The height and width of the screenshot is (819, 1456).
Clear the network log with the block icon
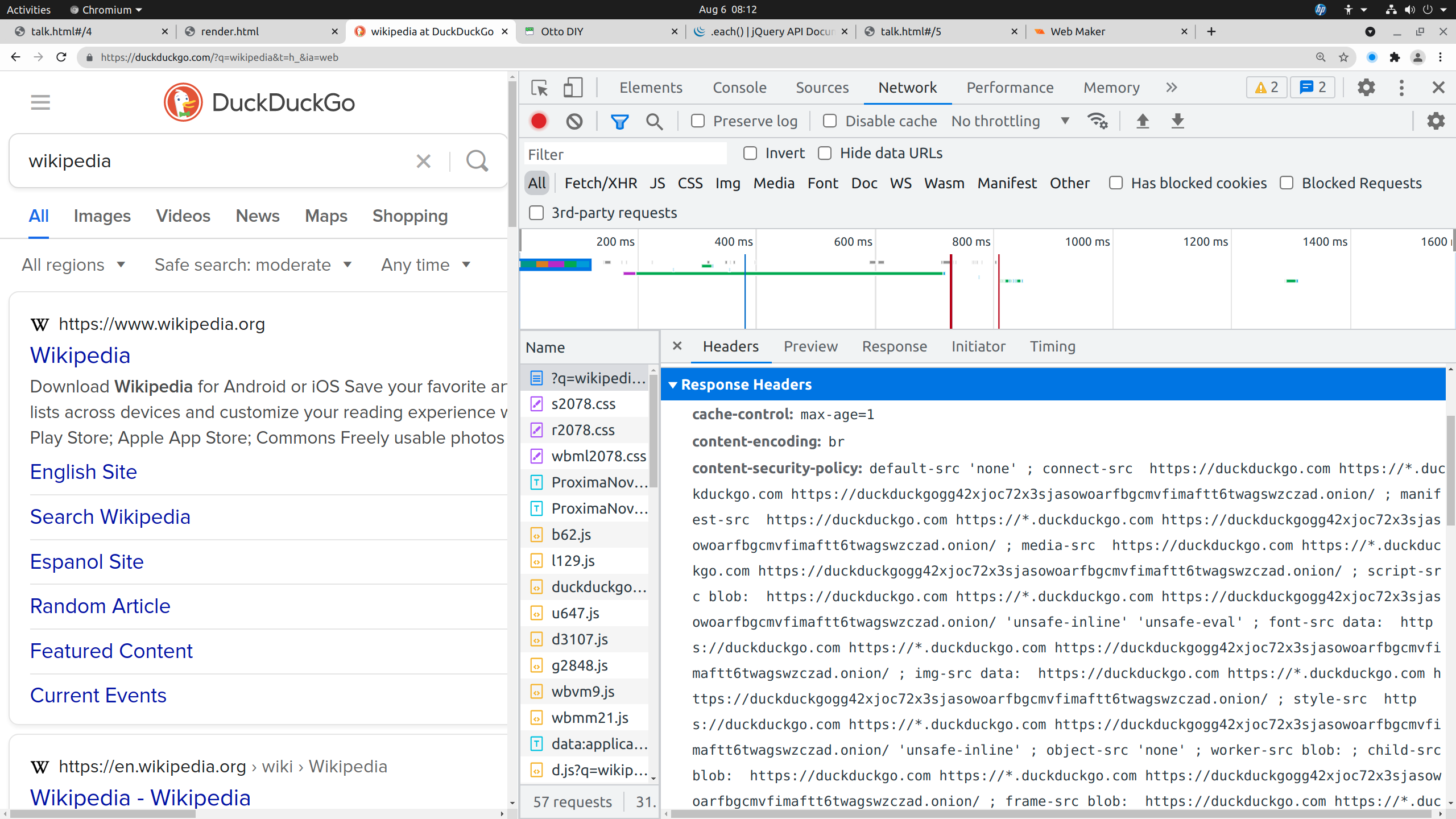pyautogui.click(x=574, y=121)
